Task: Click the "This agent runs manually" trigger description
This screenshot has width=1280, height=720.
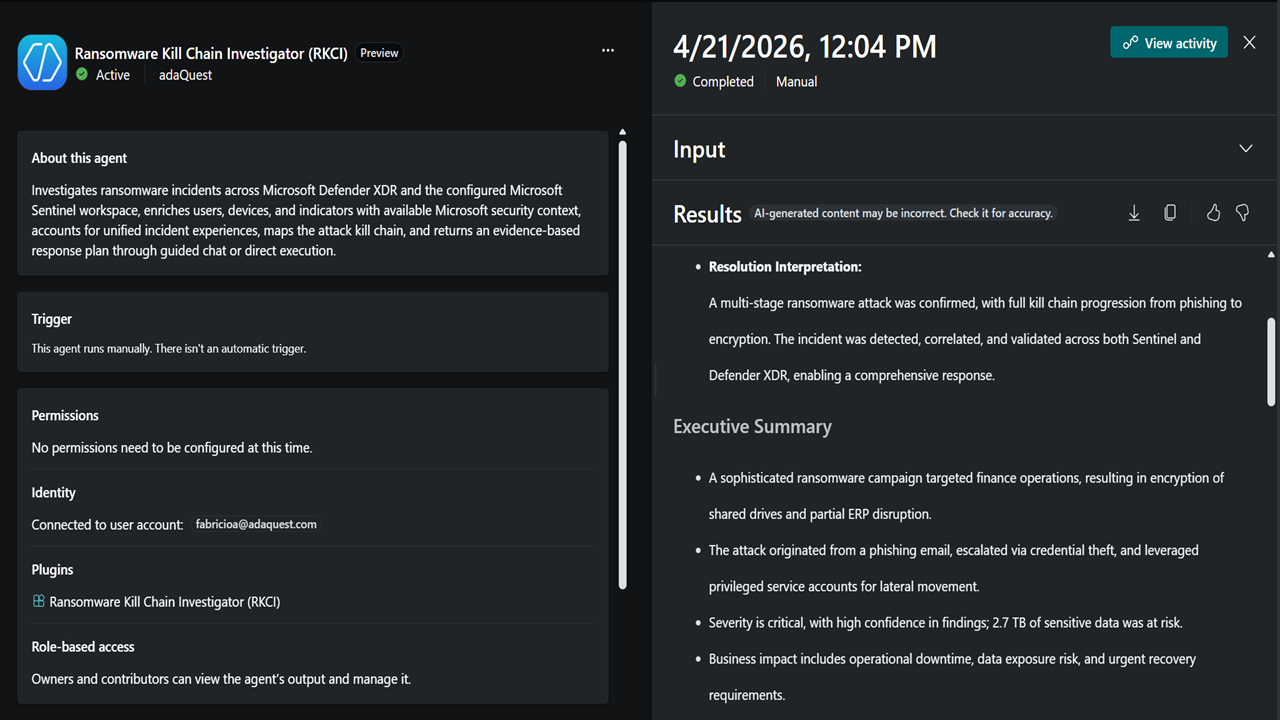Action: point(169,349)
